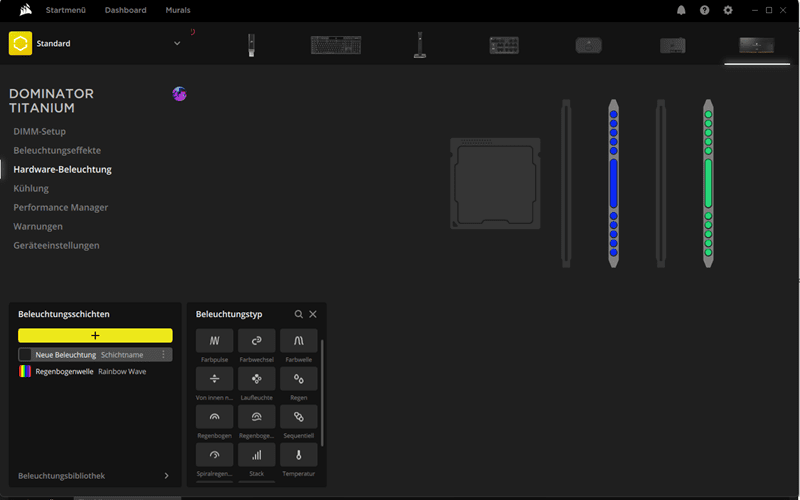Select the Laufleuchte lighting type
This screenshot has height=500, width=800.
[257, 379]
